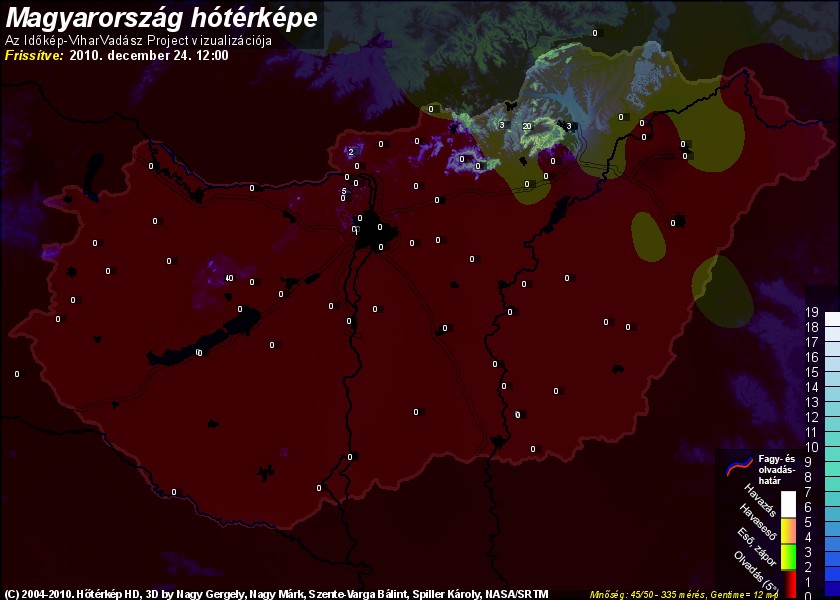Select the snow depth marker labeled 5
This screenshot has width=840, height=600.
(344, 191)
